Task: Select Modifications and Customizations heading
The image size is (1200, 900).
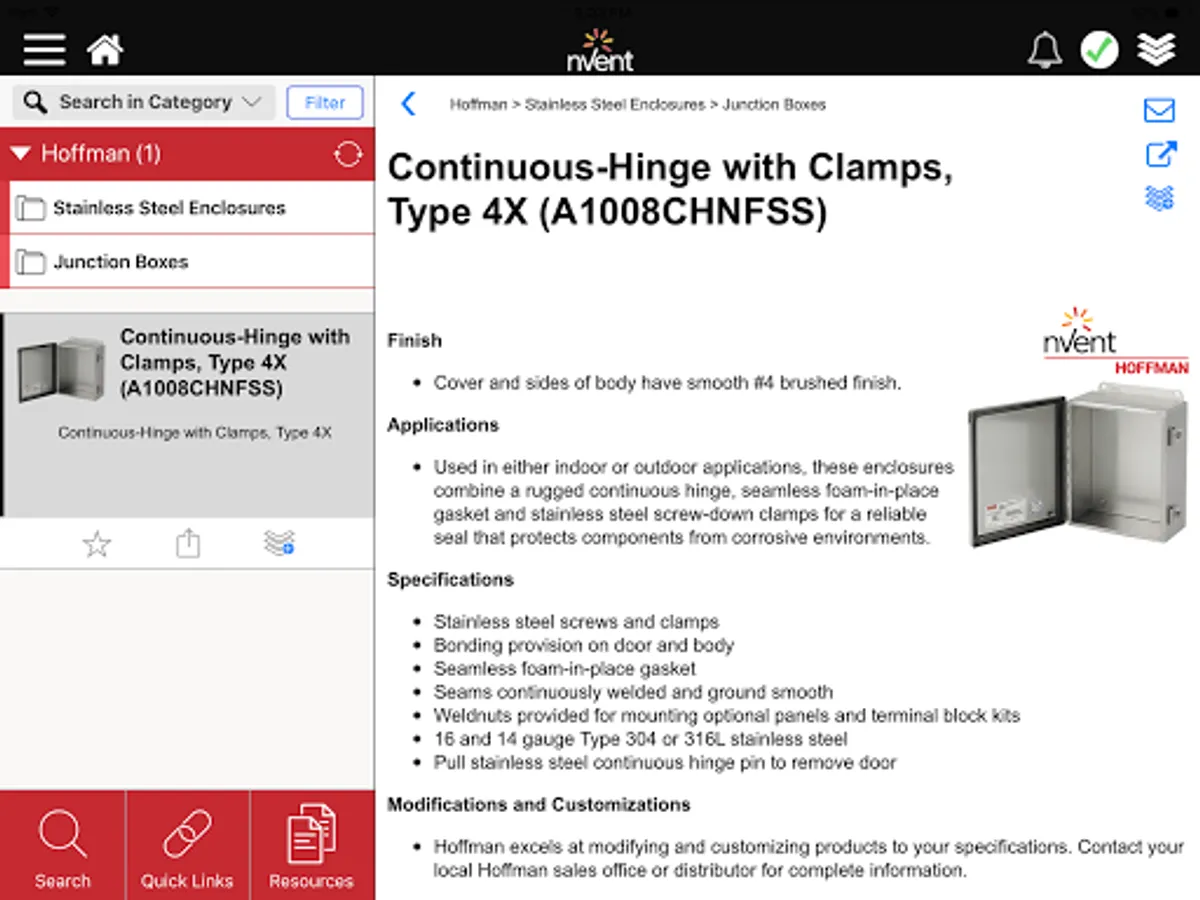Action: (x=539, y=805)
